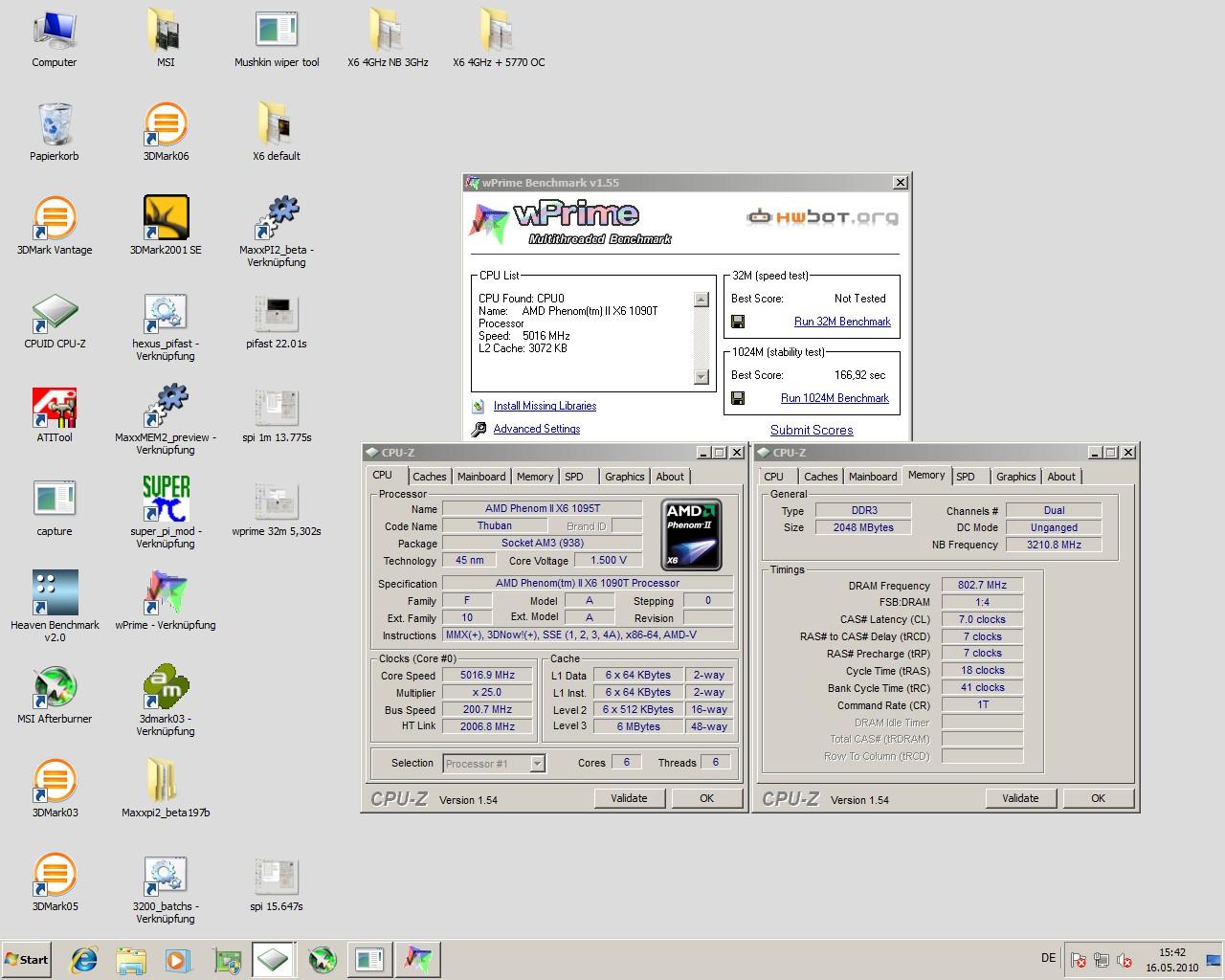This screenshot has height=980, width=1225.
Task: Click Submit Scores link
Action: pyautogui.click(x=812, y=431)
